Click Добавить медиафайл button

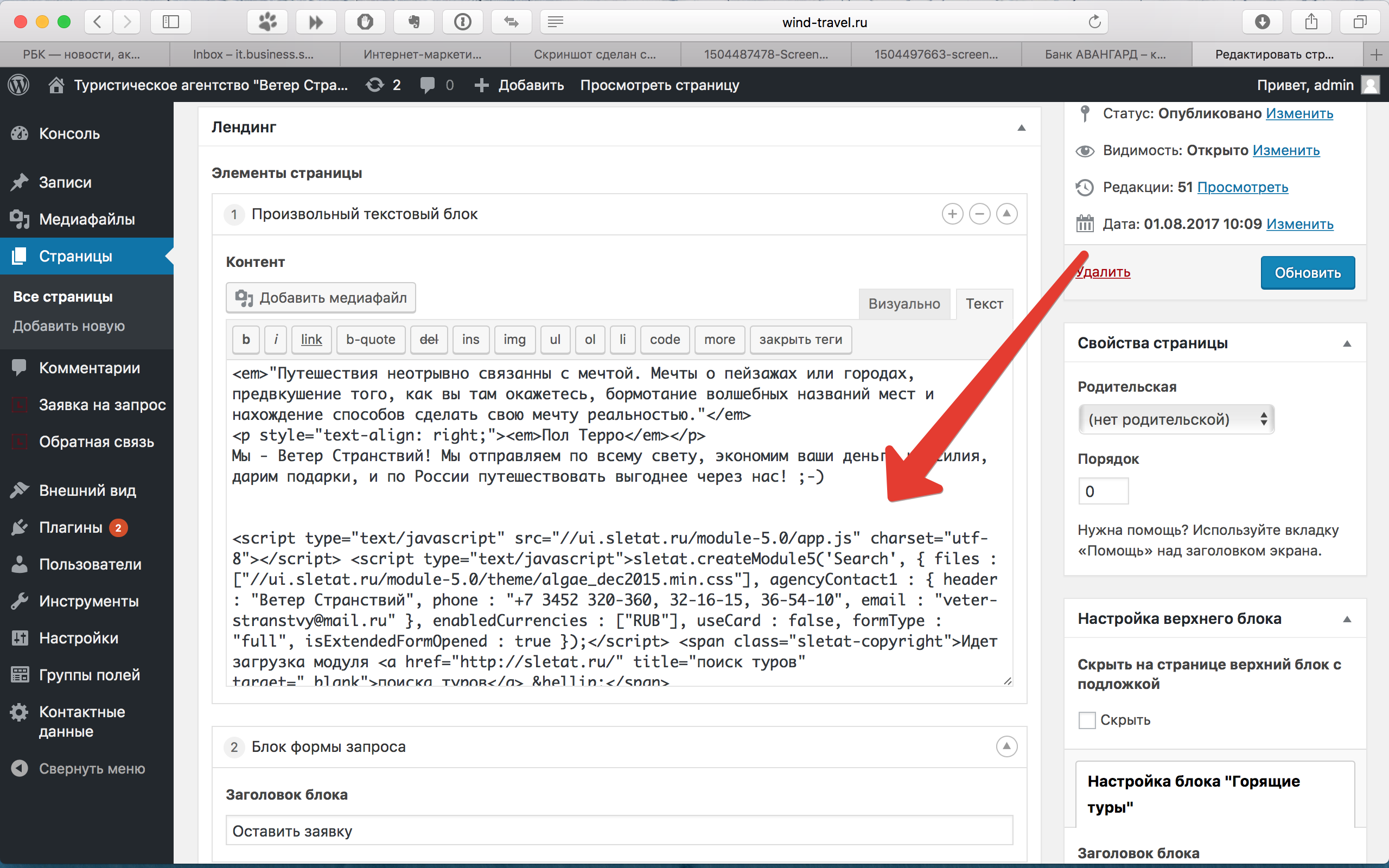coord(321,297)
